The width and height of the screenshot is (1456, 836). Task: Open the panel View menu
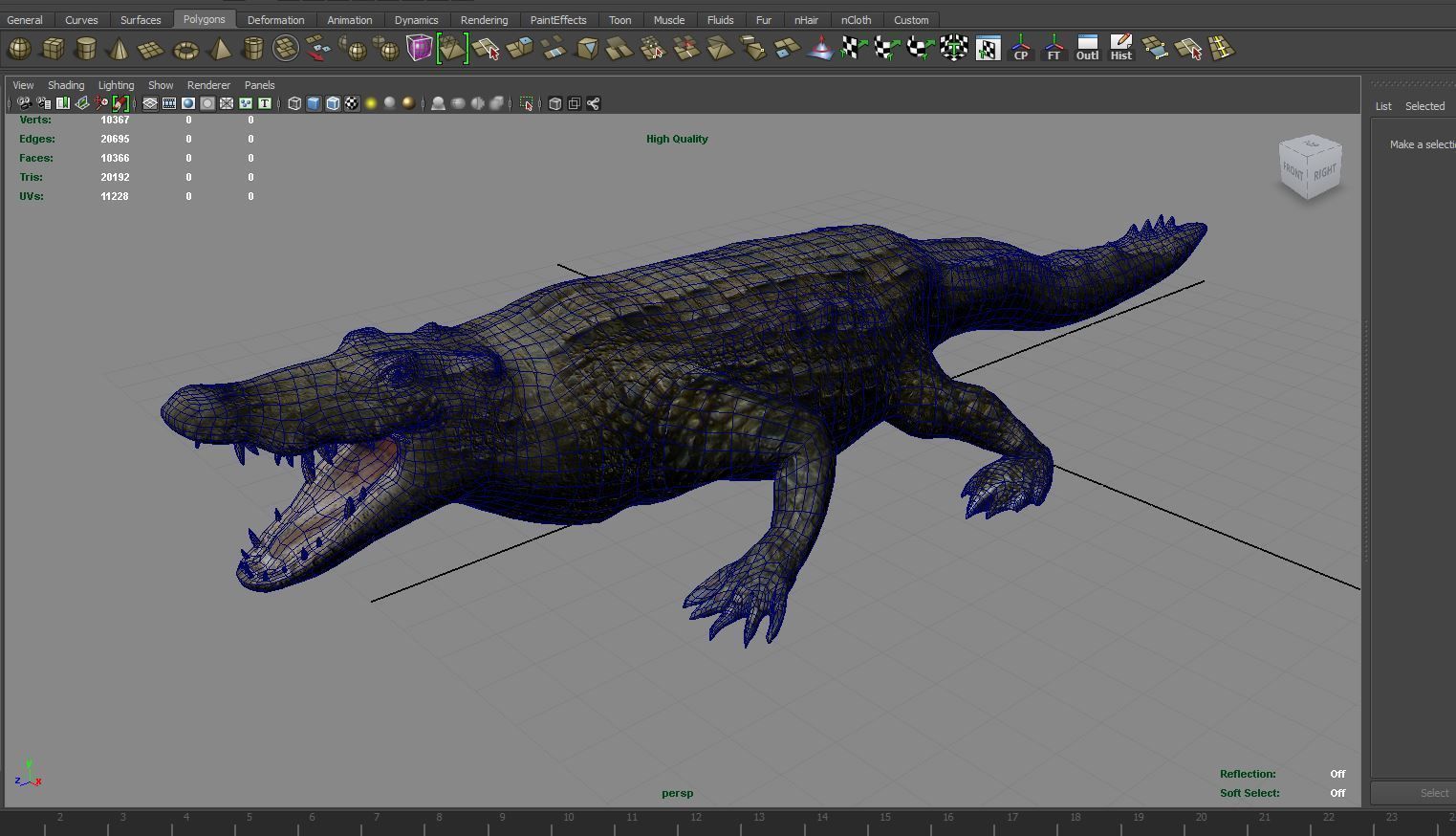23,85
